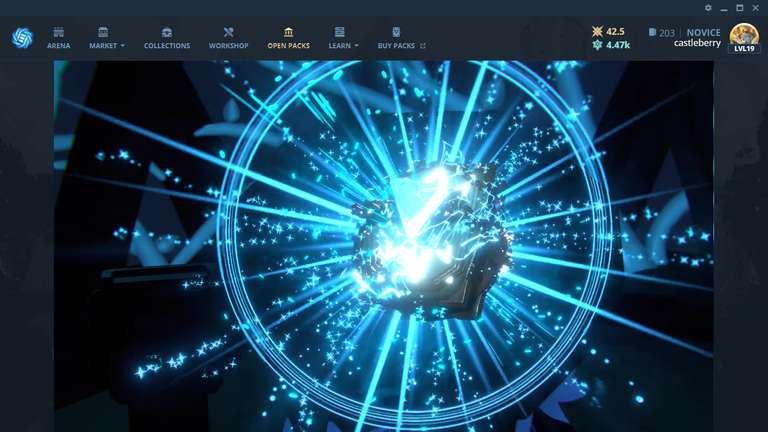
Task: Maximize the application window
Action: [x=740, y=8]
